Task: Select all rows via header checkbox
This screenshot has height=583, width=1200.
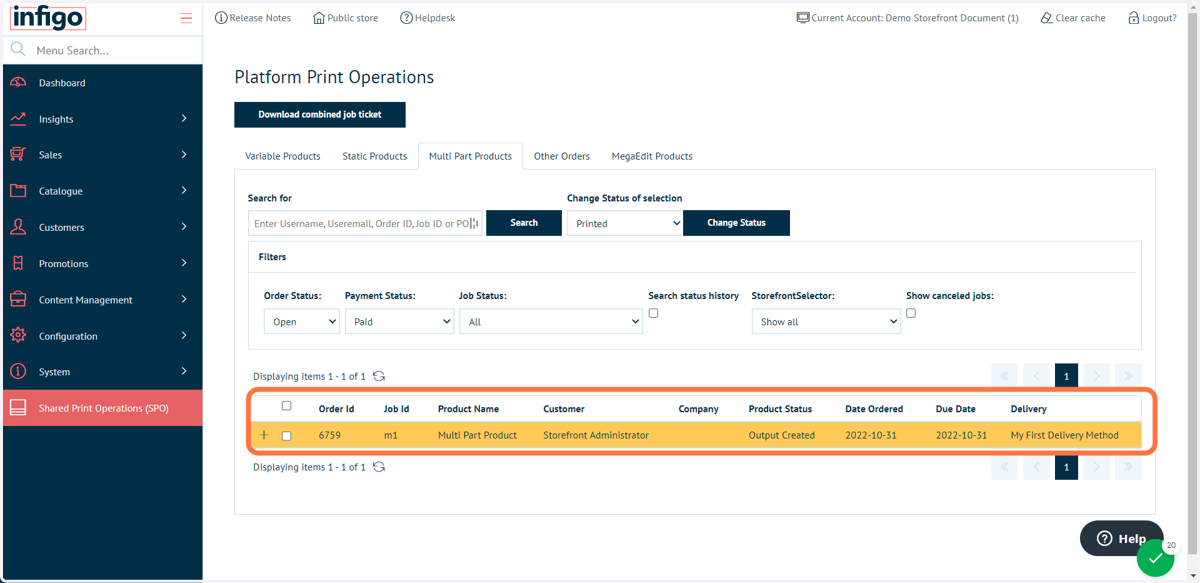Action: [x=287, y=406]
